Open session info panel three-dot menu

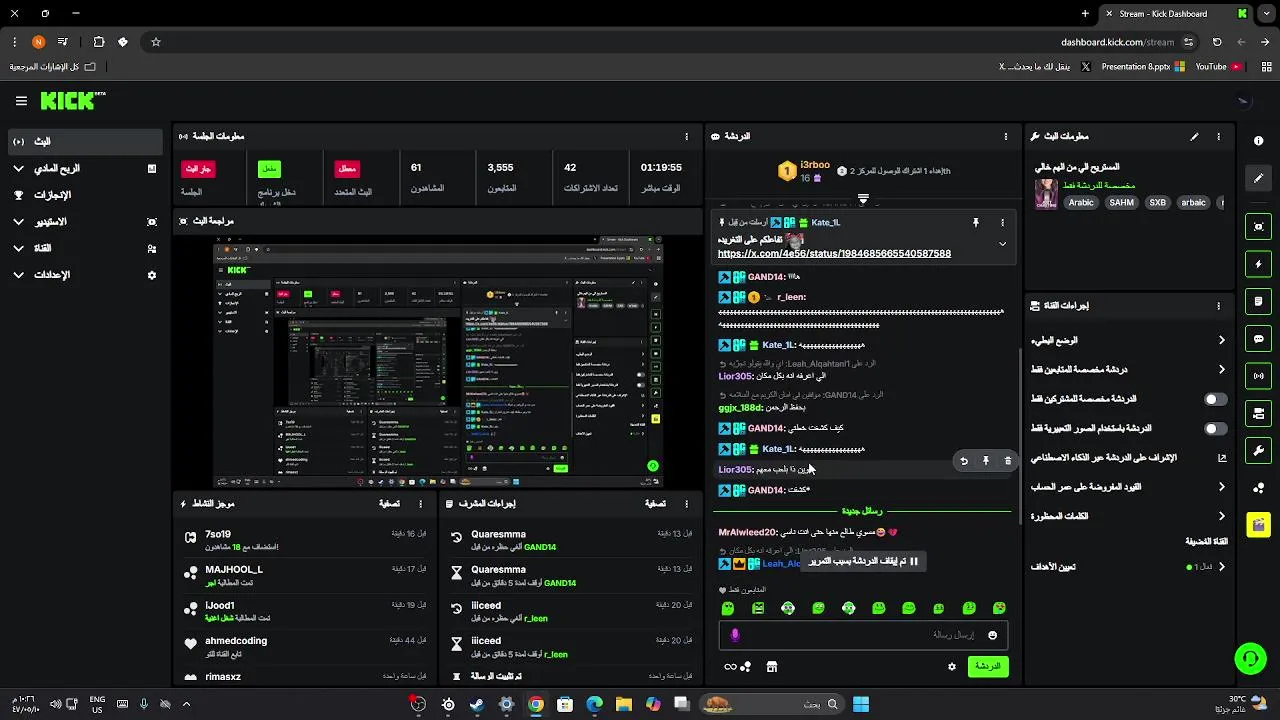[686, 137]
